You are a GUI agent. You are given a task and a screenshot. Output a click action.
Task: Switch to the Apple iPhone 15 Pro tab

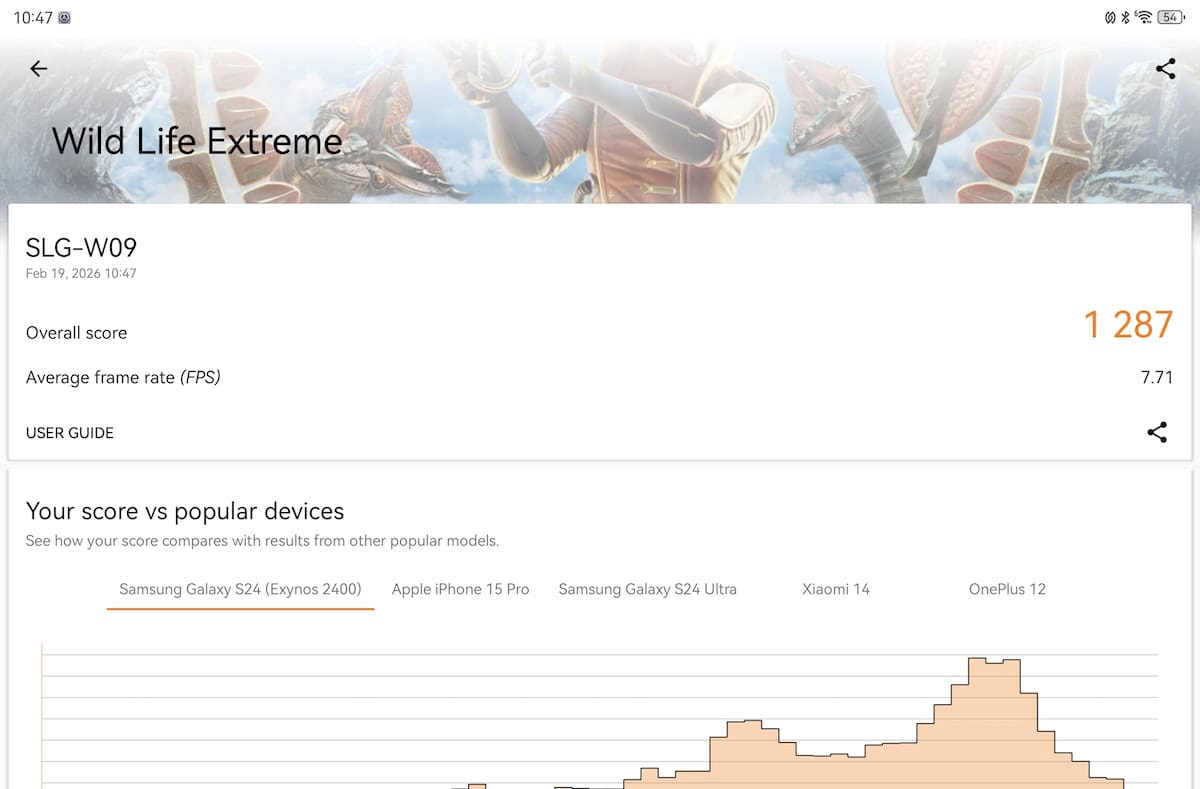pos(460,590)
